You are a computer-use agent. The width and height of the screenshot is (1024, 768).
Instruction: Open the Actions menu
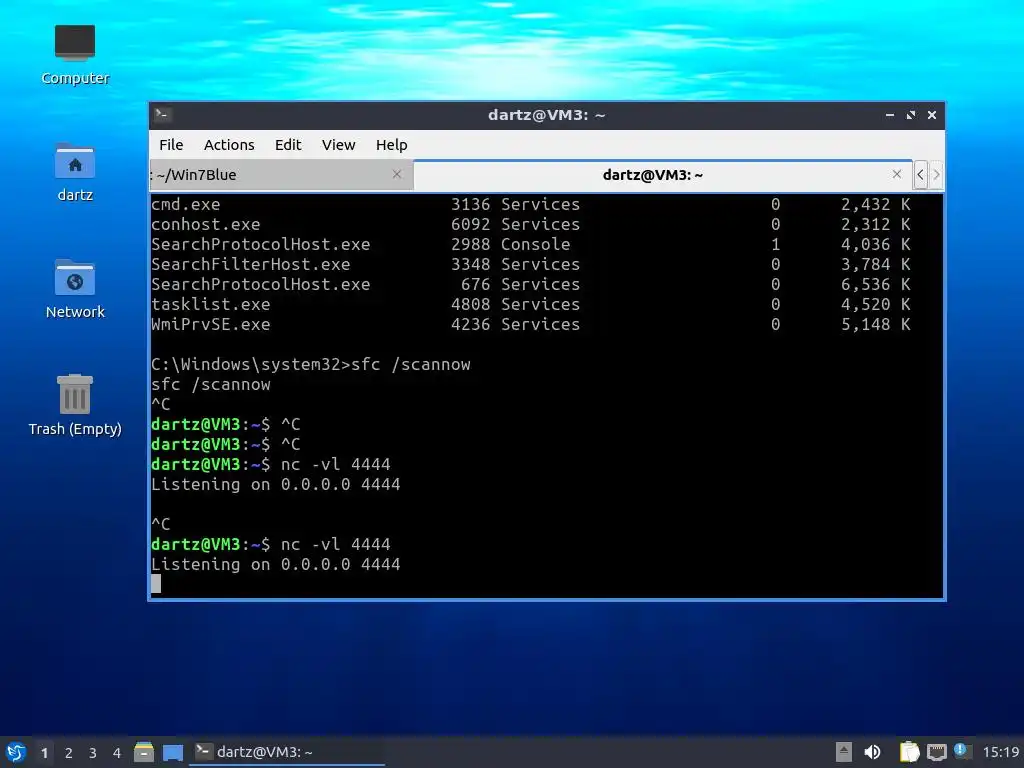229,144
